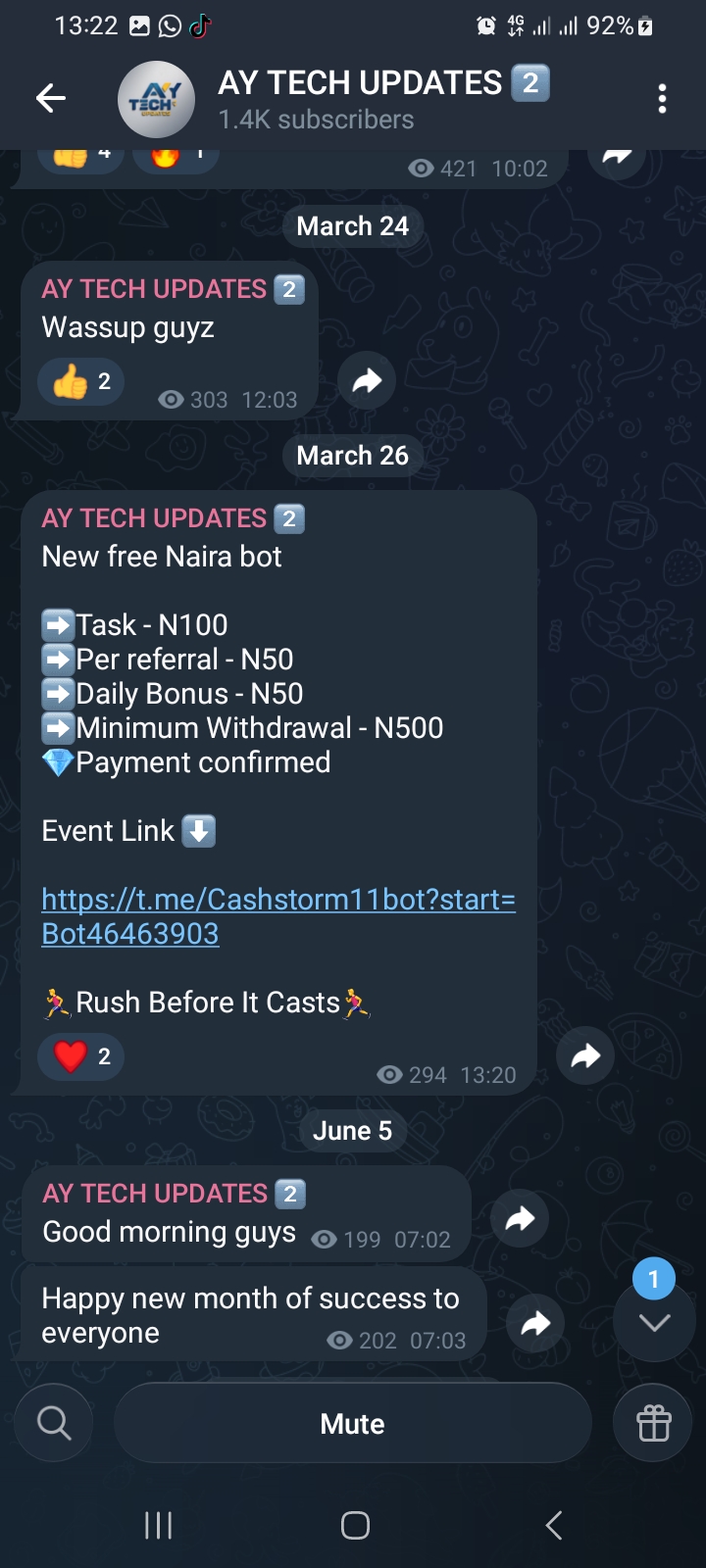Open channel search magnifier icon
This screenshot has height=1568, width=706.
[54, 1422]
